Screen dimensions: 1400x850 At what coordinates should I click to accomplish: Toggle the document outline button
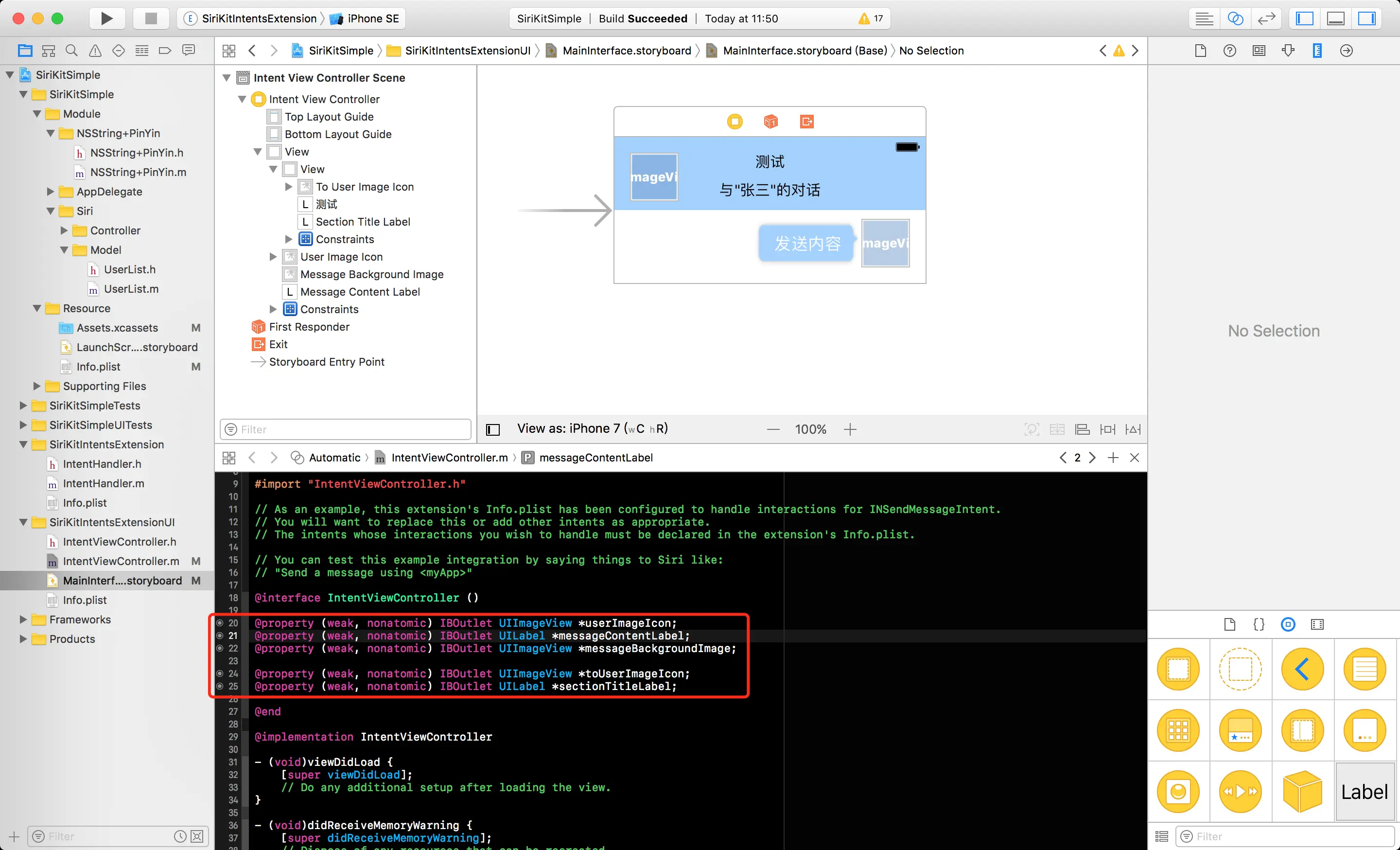click(492, 429)
